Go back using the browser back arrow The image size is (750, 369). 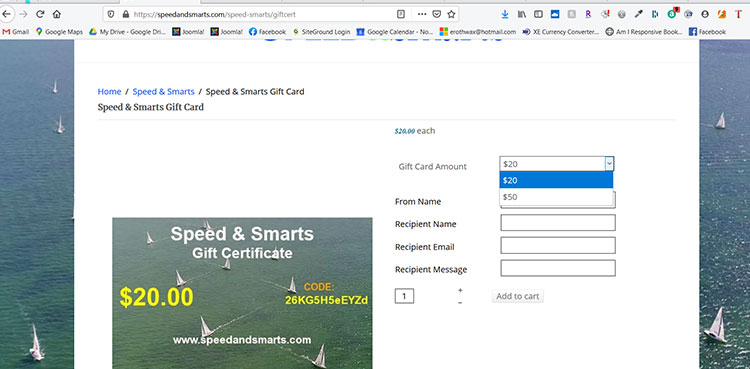6,14
